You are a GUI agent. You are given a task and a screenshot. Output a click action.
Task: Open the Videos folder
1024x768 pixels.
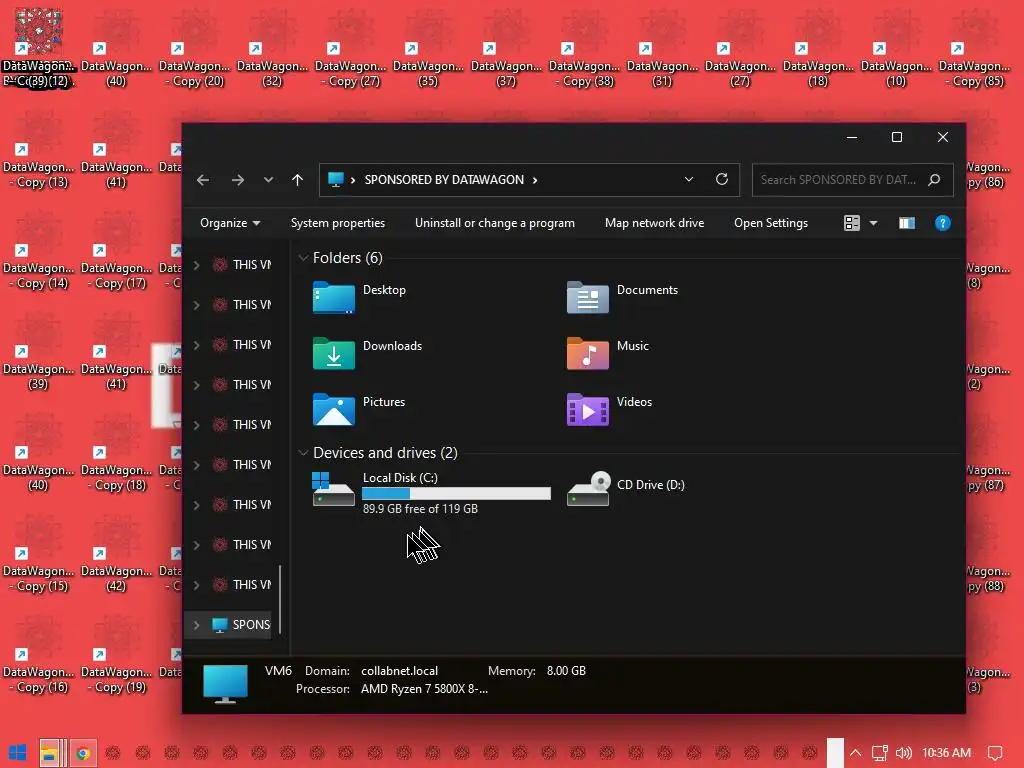click(x=610, y=409)
